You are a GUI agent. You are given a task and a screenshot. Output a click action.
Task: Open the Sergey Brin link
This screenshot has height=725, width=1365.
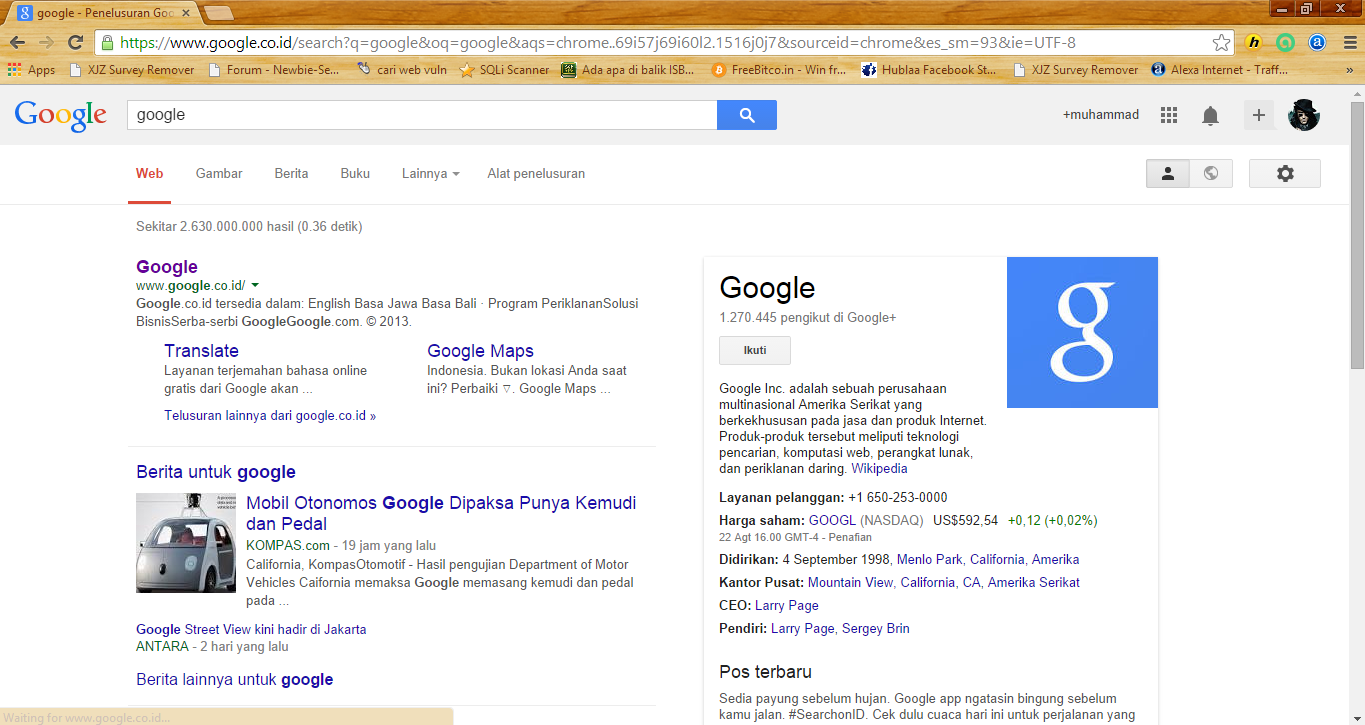pos(876,628)
